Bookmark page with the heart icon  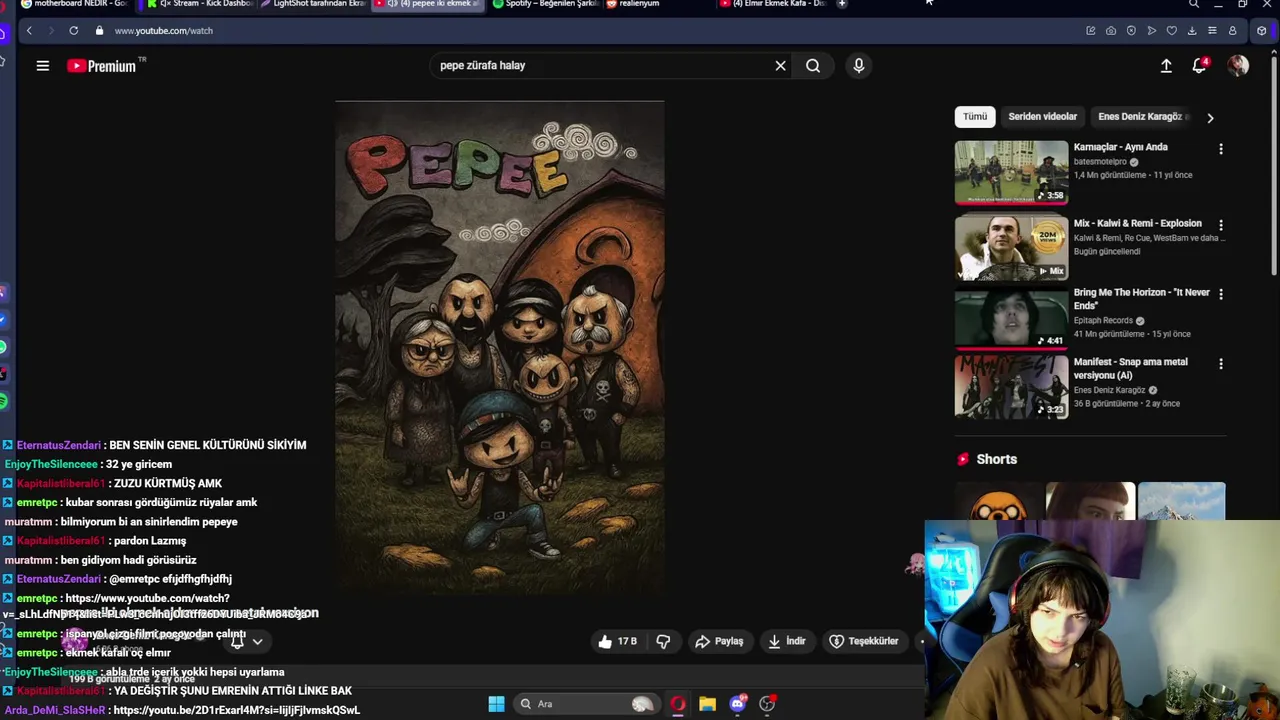coord(1172,31)
